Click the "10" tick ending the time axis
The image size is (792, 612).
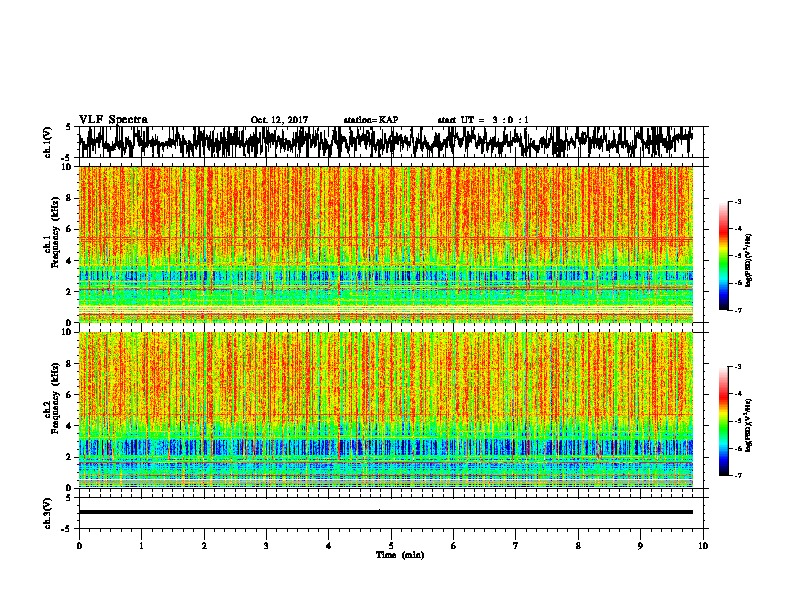[703, 546]
